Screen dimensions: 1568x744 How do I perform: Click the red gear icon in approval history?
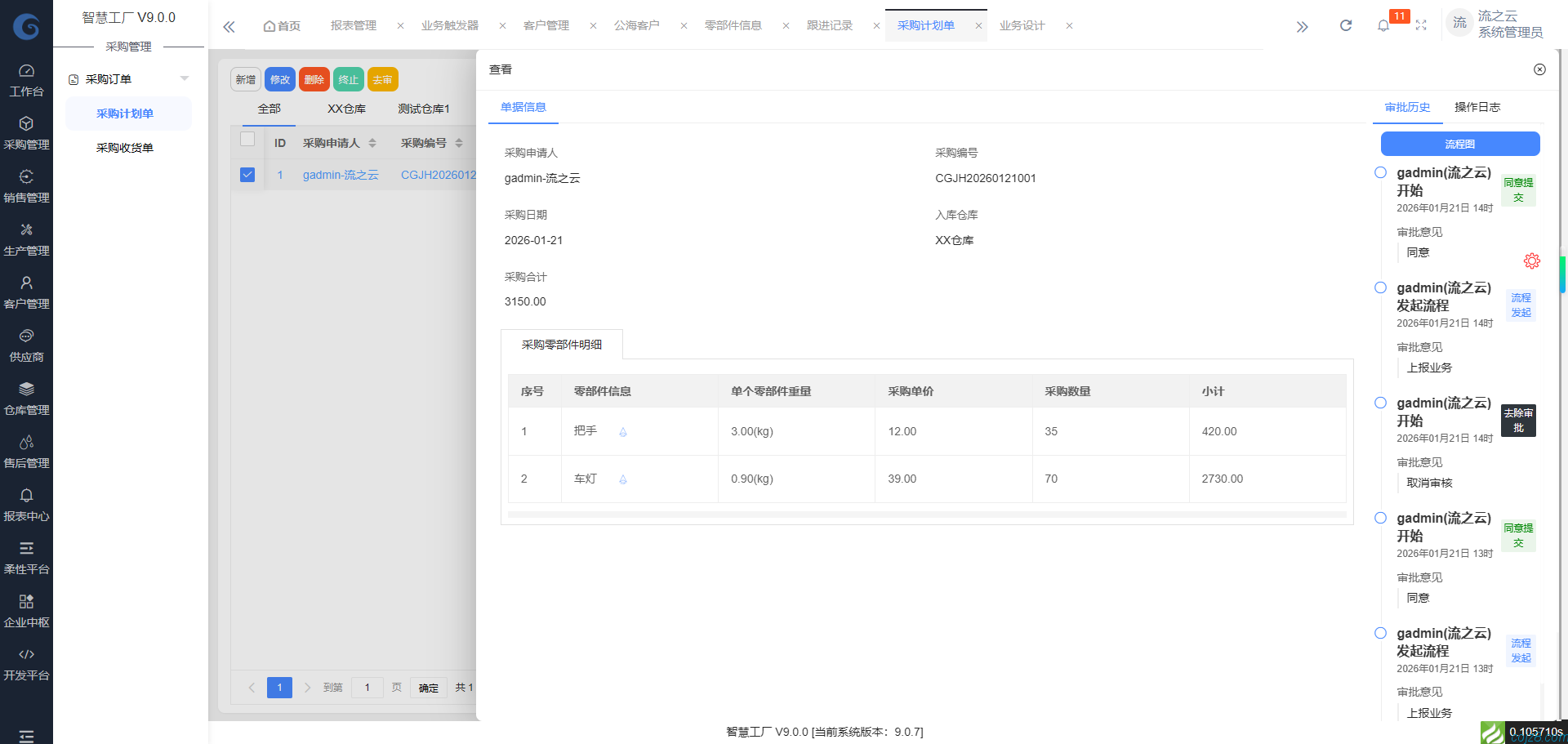(x=1531, y=261)
